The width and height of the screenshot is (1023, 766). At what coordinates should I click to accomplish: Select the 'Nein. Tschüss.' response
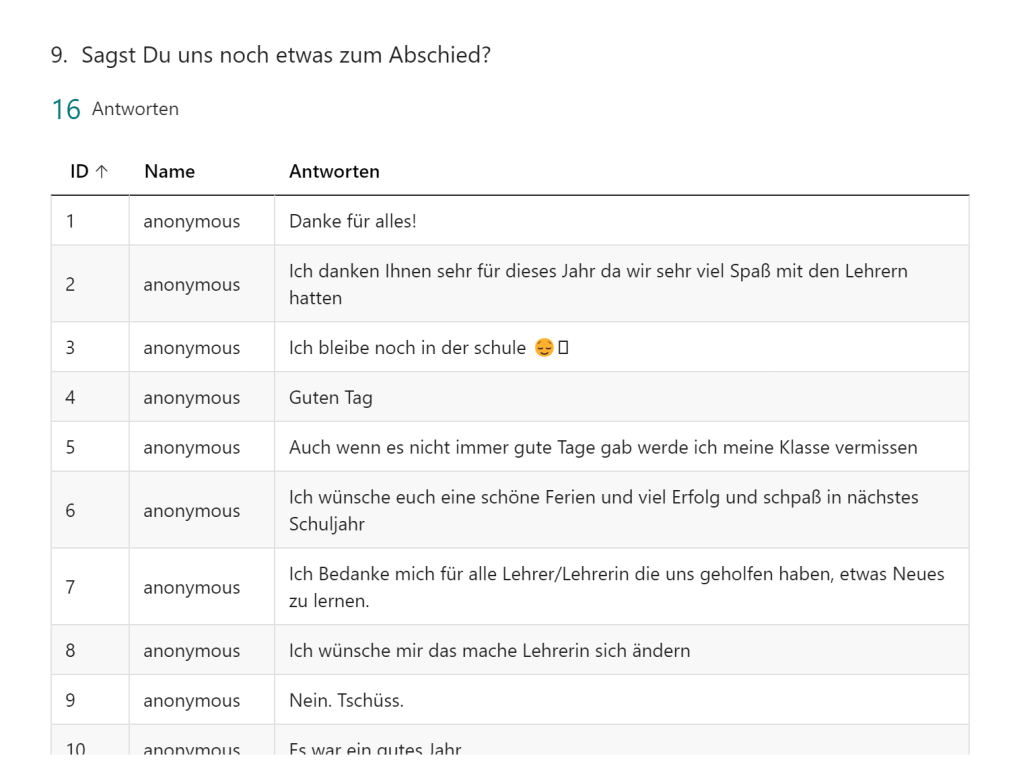pos(346,701)
